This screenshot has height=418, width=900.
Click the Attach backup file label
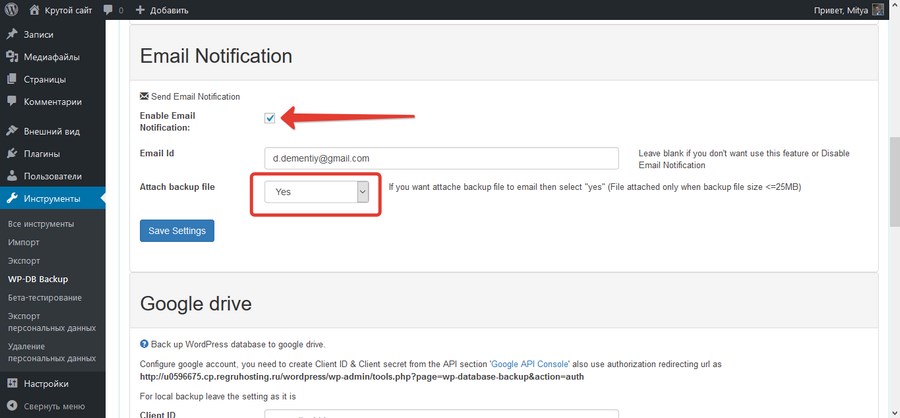click(177, 187)
